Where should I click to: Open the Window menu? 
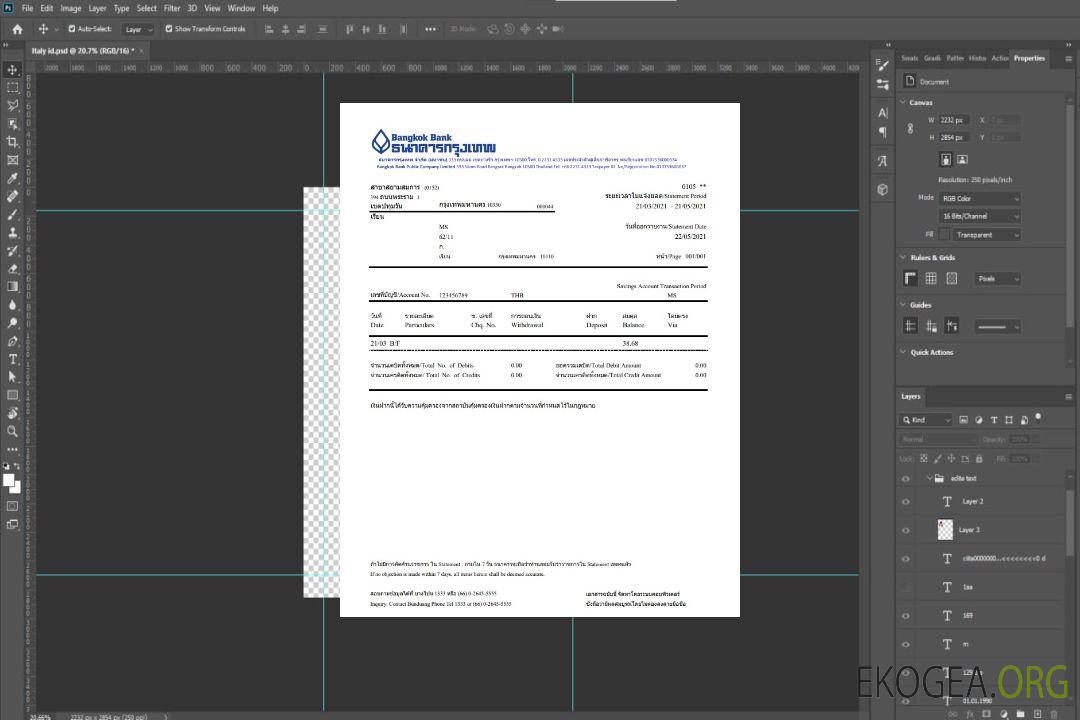point(241,8)
